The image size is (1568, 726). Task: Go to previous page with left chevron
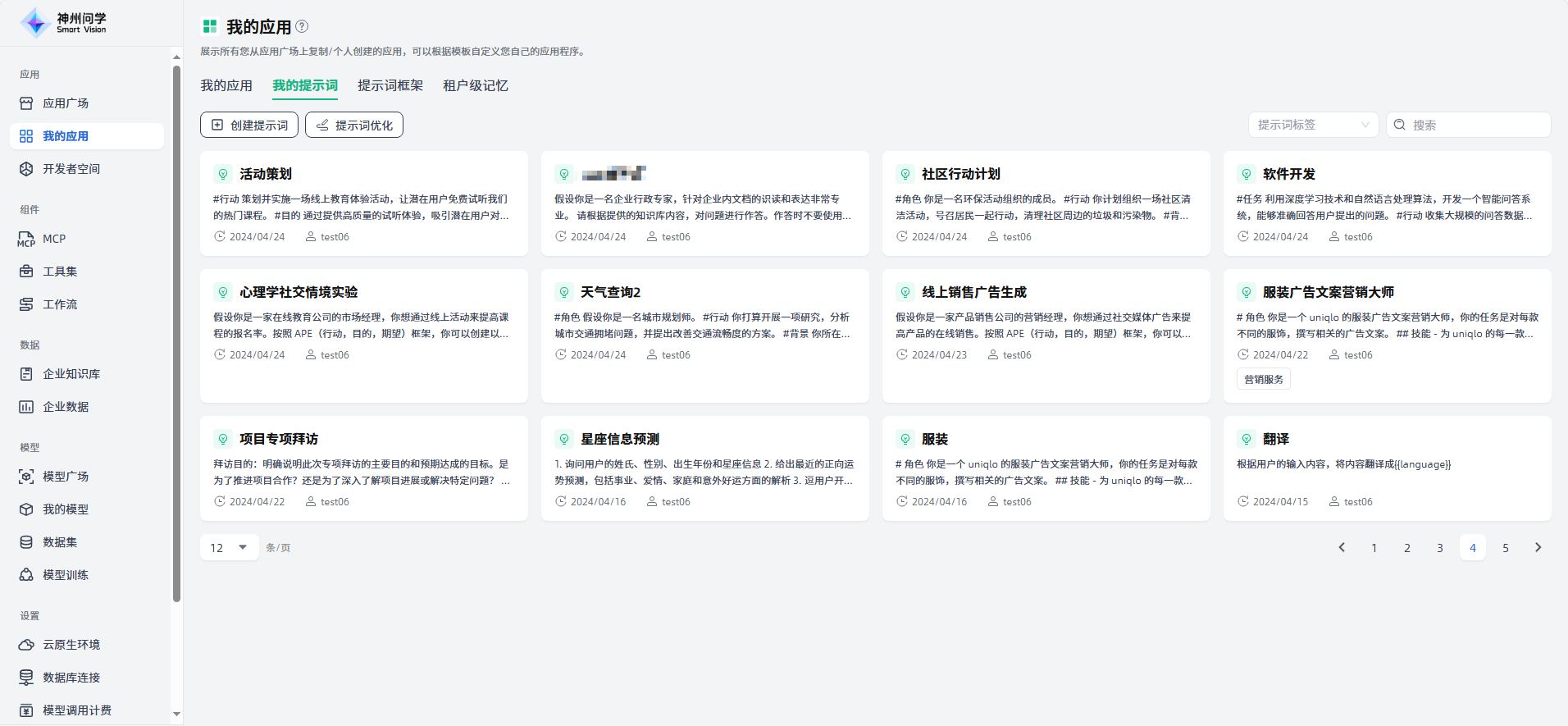click(x=1342, y=547)
